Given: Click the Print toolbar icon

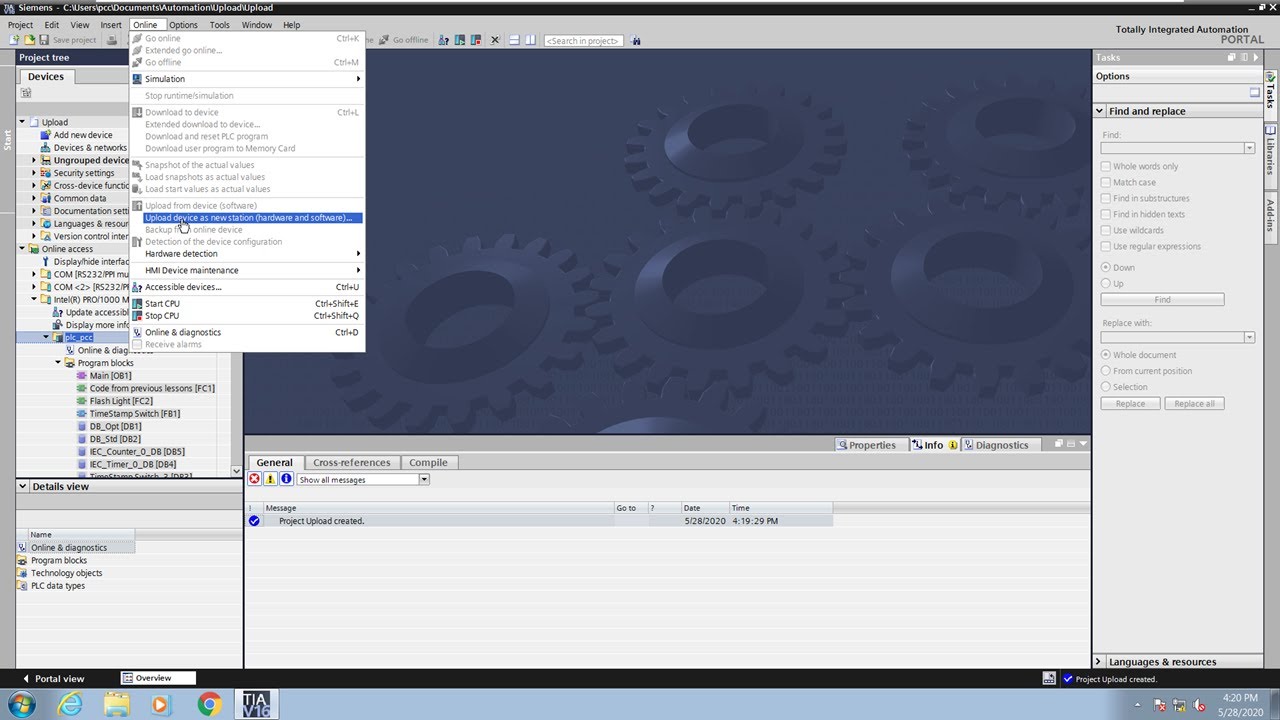Looking at the screenshot, I should pyautogui.click(x=112, y=40).
